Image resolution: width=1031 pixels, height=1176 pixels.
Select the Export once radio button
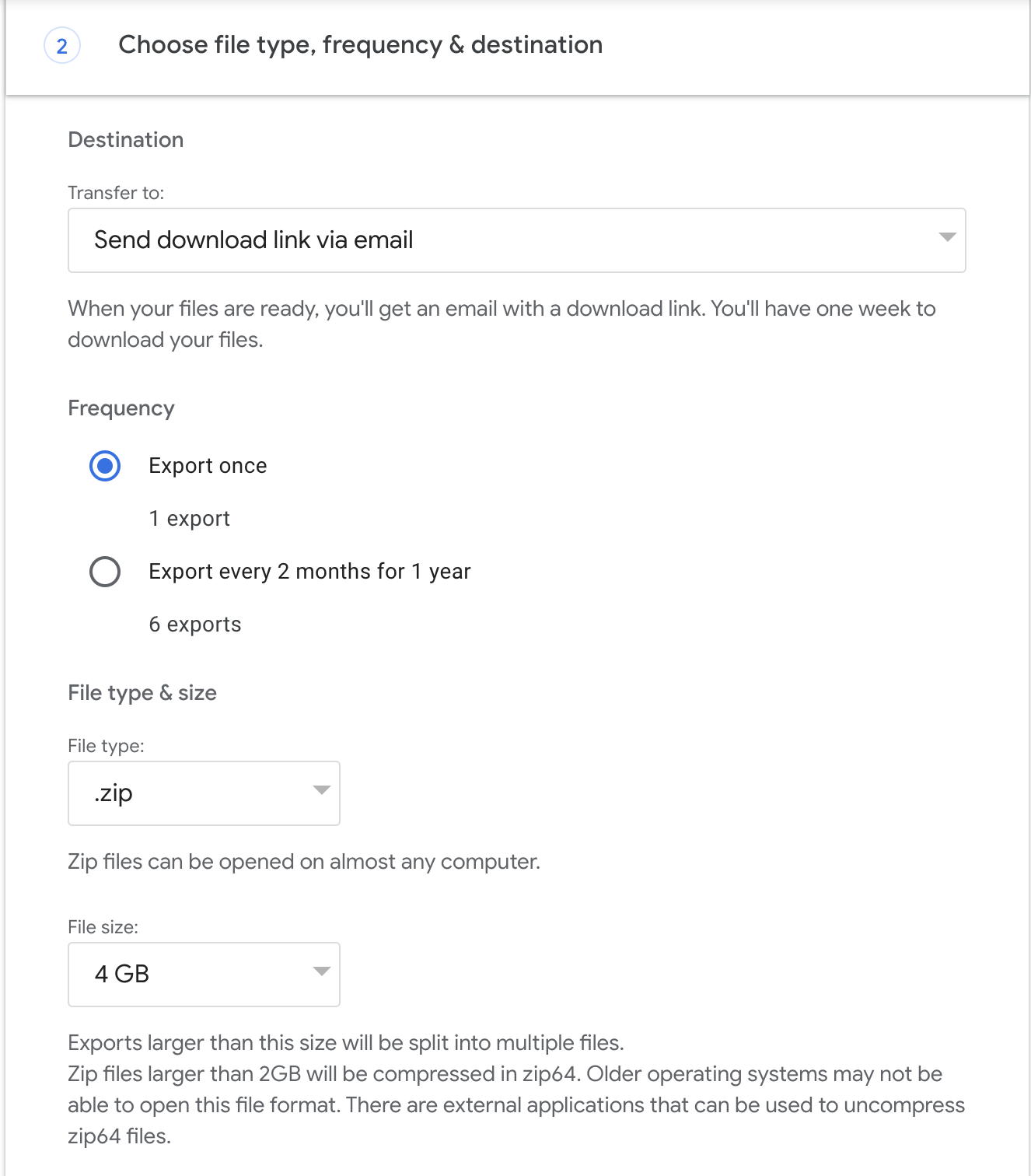tap(105, 466)
